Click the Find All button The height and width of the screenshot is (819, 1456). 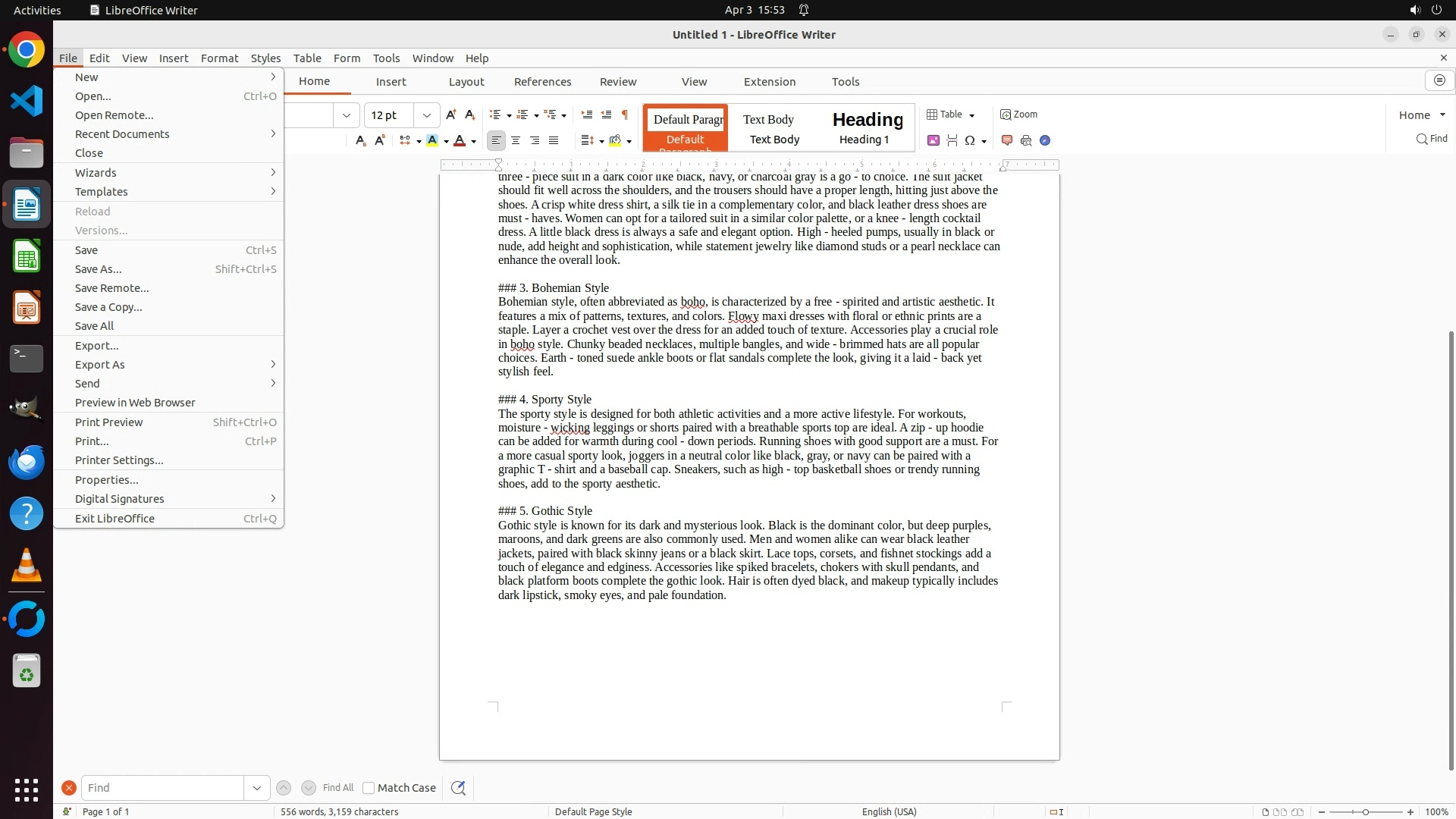(x=338, y=788)
